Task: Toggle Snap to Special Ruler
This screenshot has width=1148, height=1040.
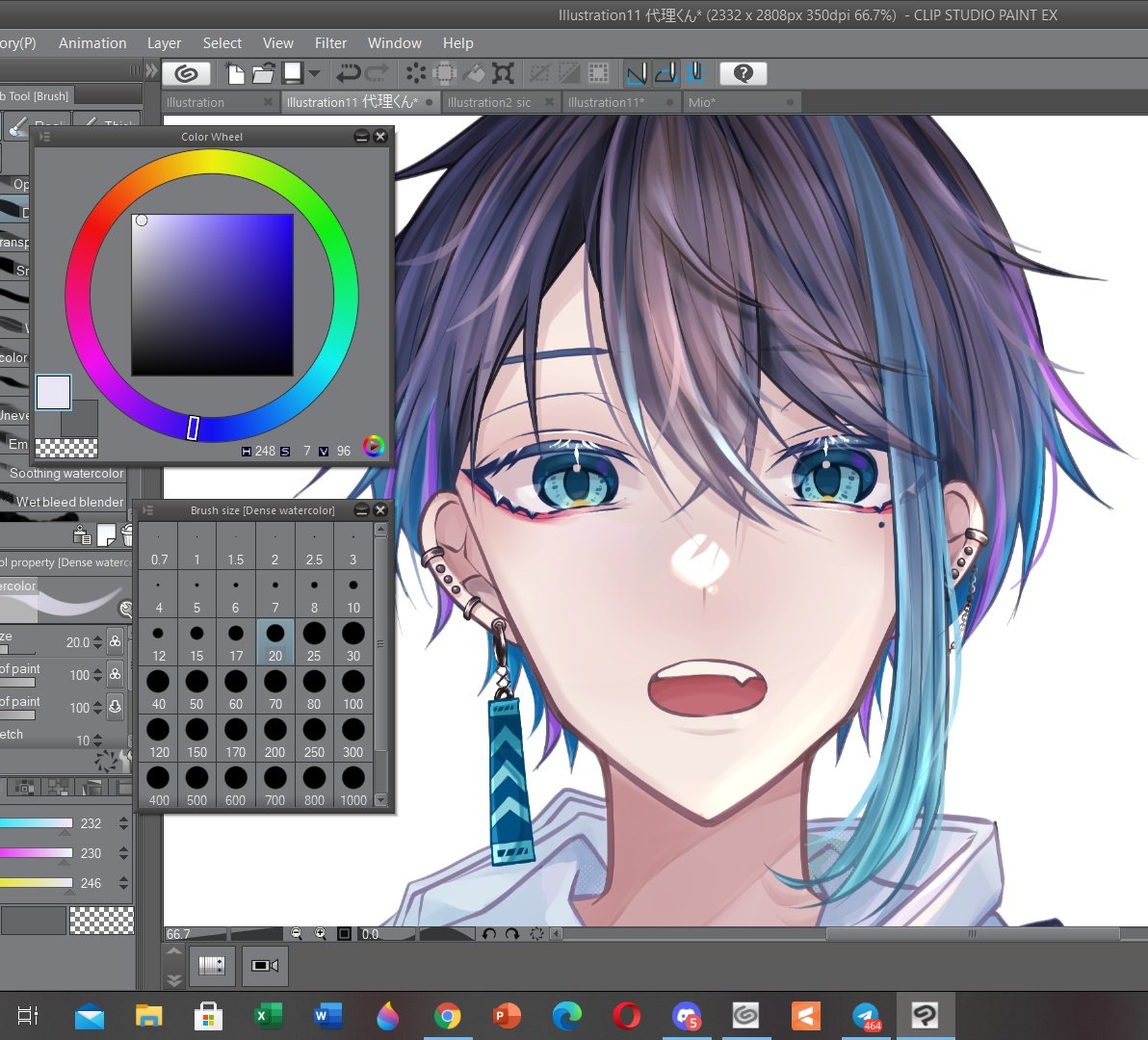Action: point(665,73)
